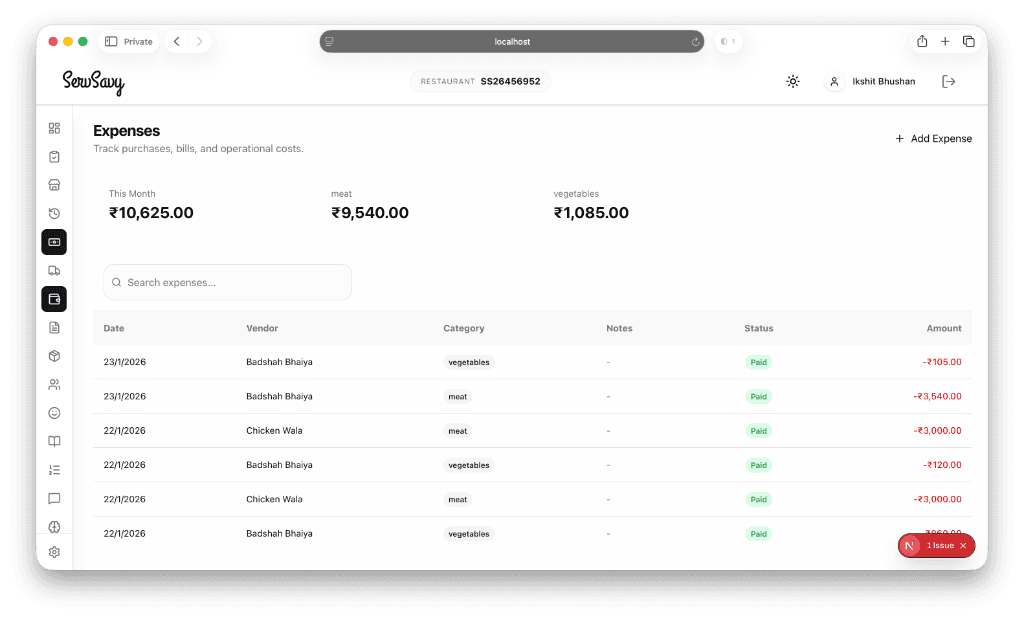Screen dimensions: 1024x618
Task: Open deliveries using the truck icon
Action: (54, 270)
